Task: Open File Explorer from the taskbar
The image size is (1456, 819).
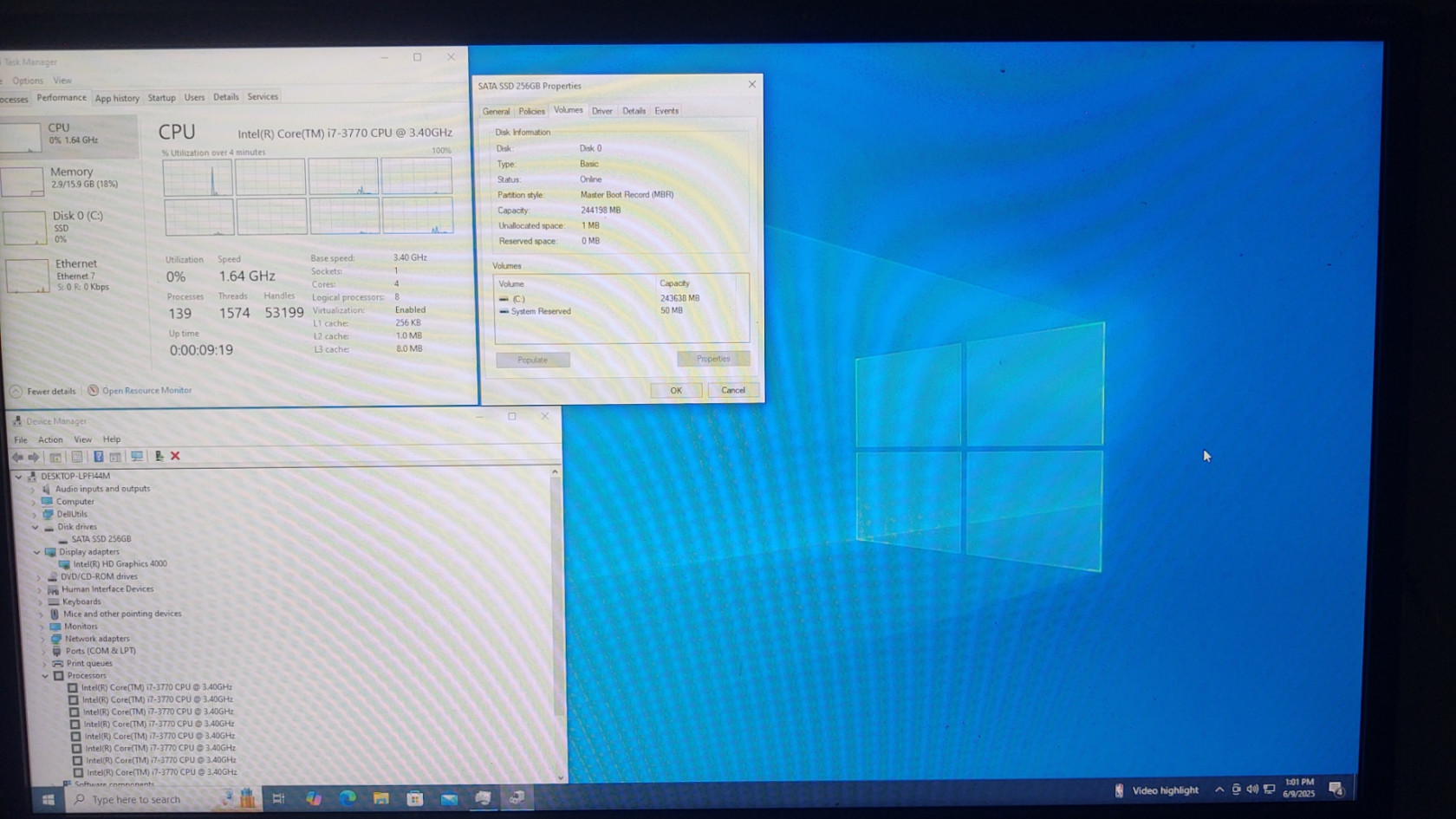Action: (381, 798)
